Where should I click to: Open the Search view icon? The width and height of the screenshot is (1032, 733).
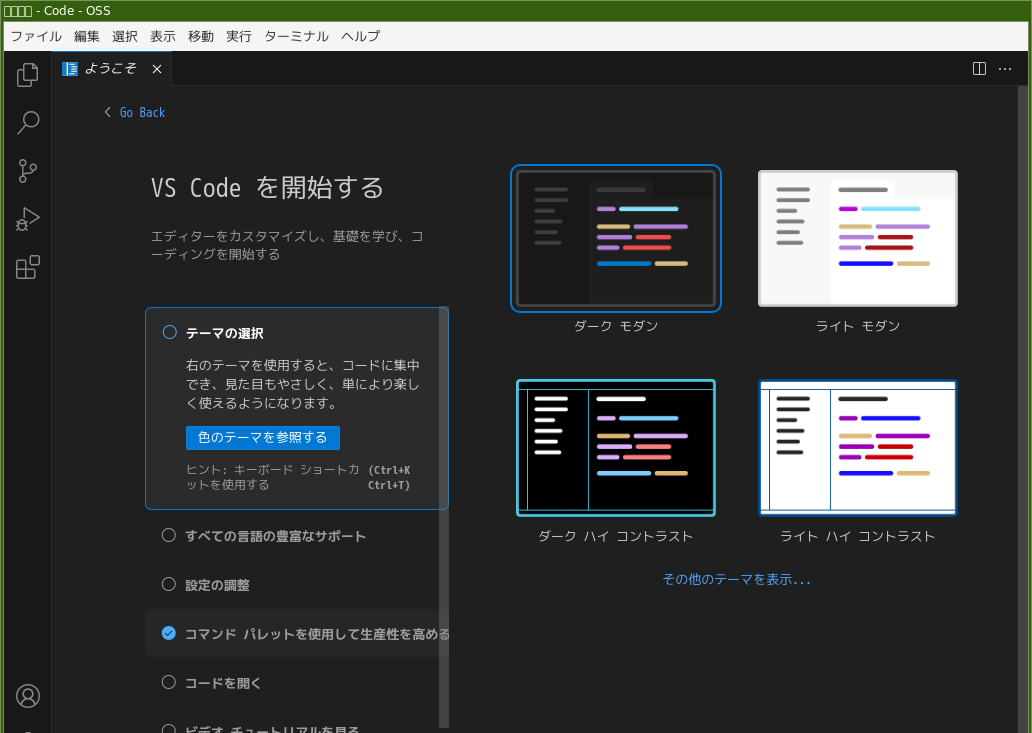click(x=28, y=123)
